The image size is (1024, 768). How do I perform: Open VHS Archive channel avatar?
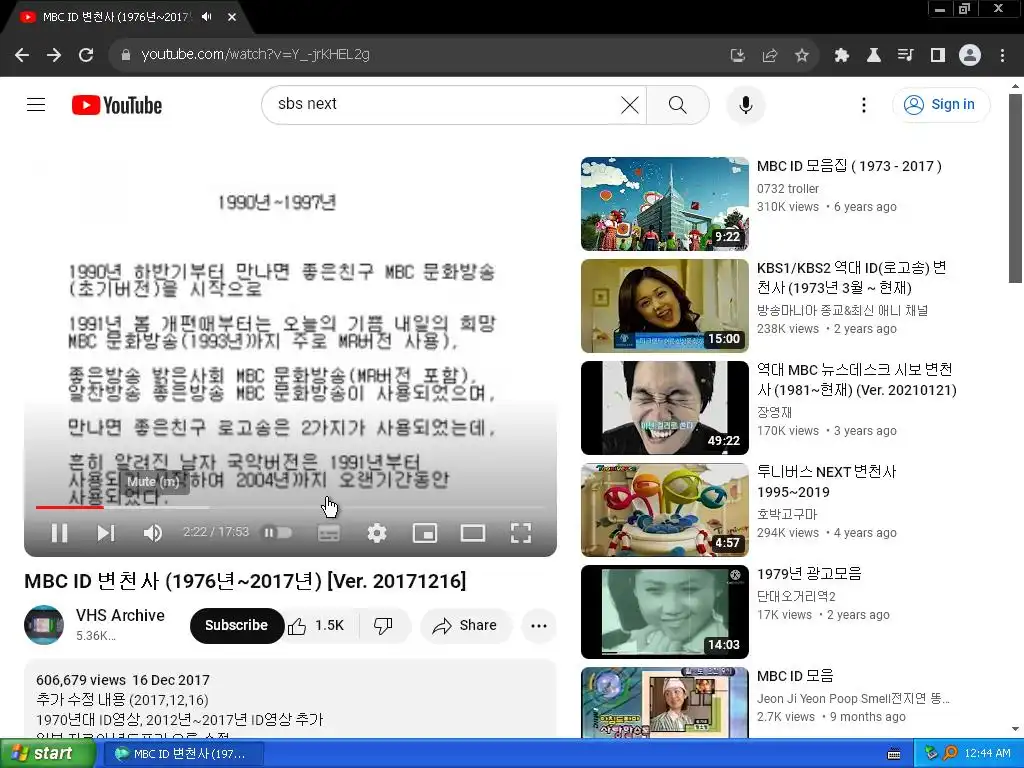(x=44, y=625)
